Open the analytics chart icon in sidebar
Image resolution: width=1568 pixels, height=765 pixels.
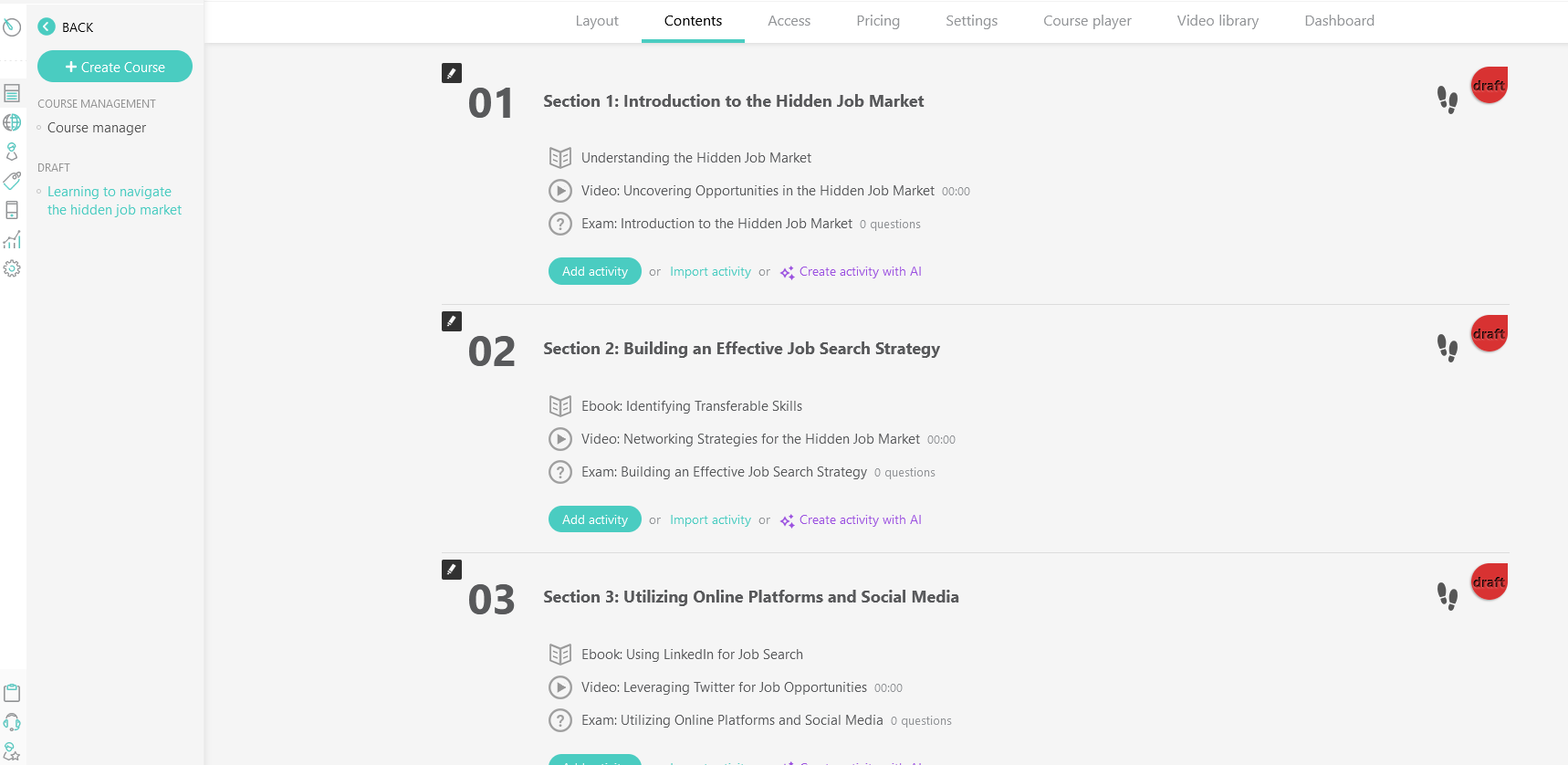12,239
